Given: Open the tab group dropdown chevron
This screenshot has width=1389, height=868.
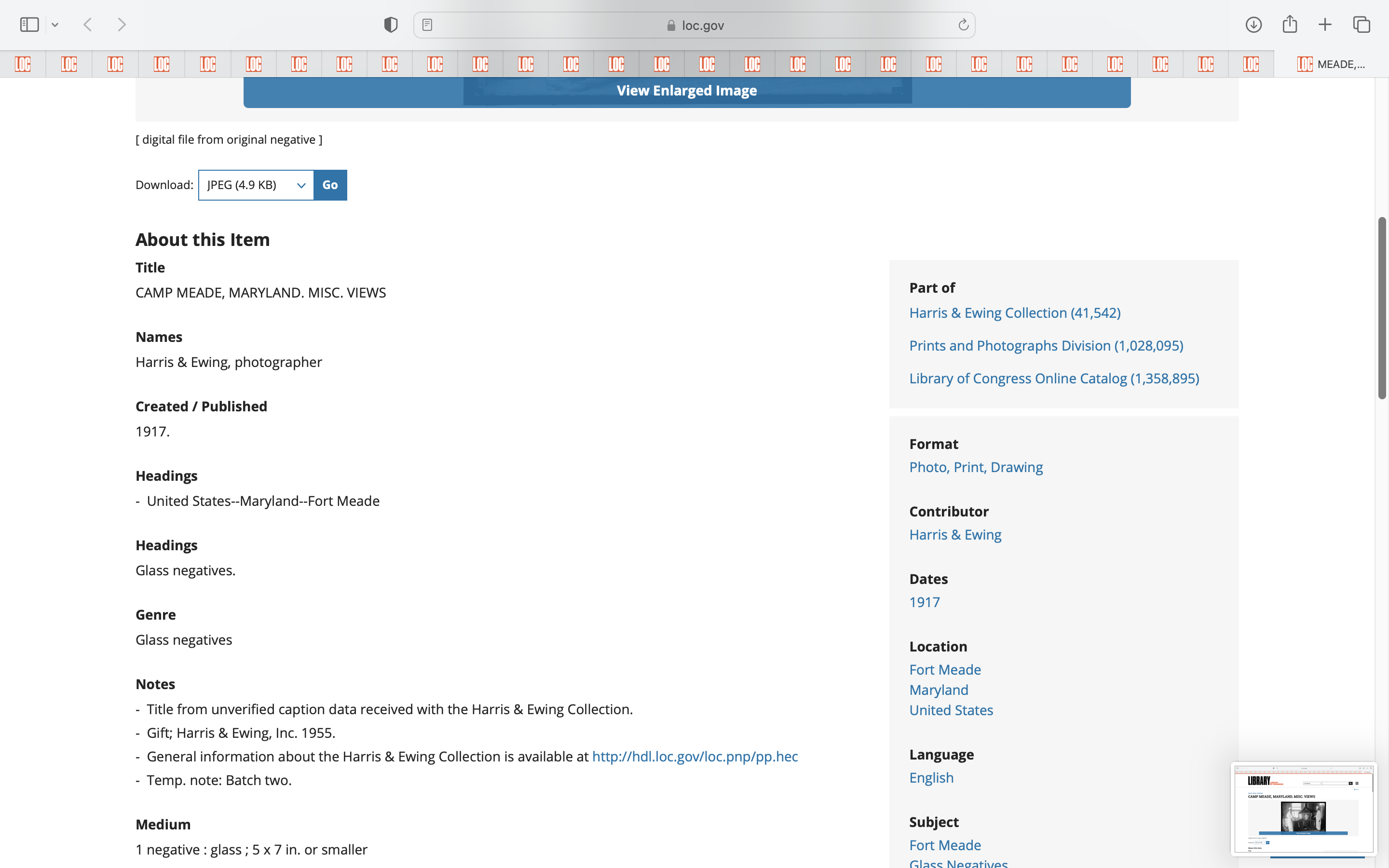Looking at the screenshot, I should coord(55,25).
